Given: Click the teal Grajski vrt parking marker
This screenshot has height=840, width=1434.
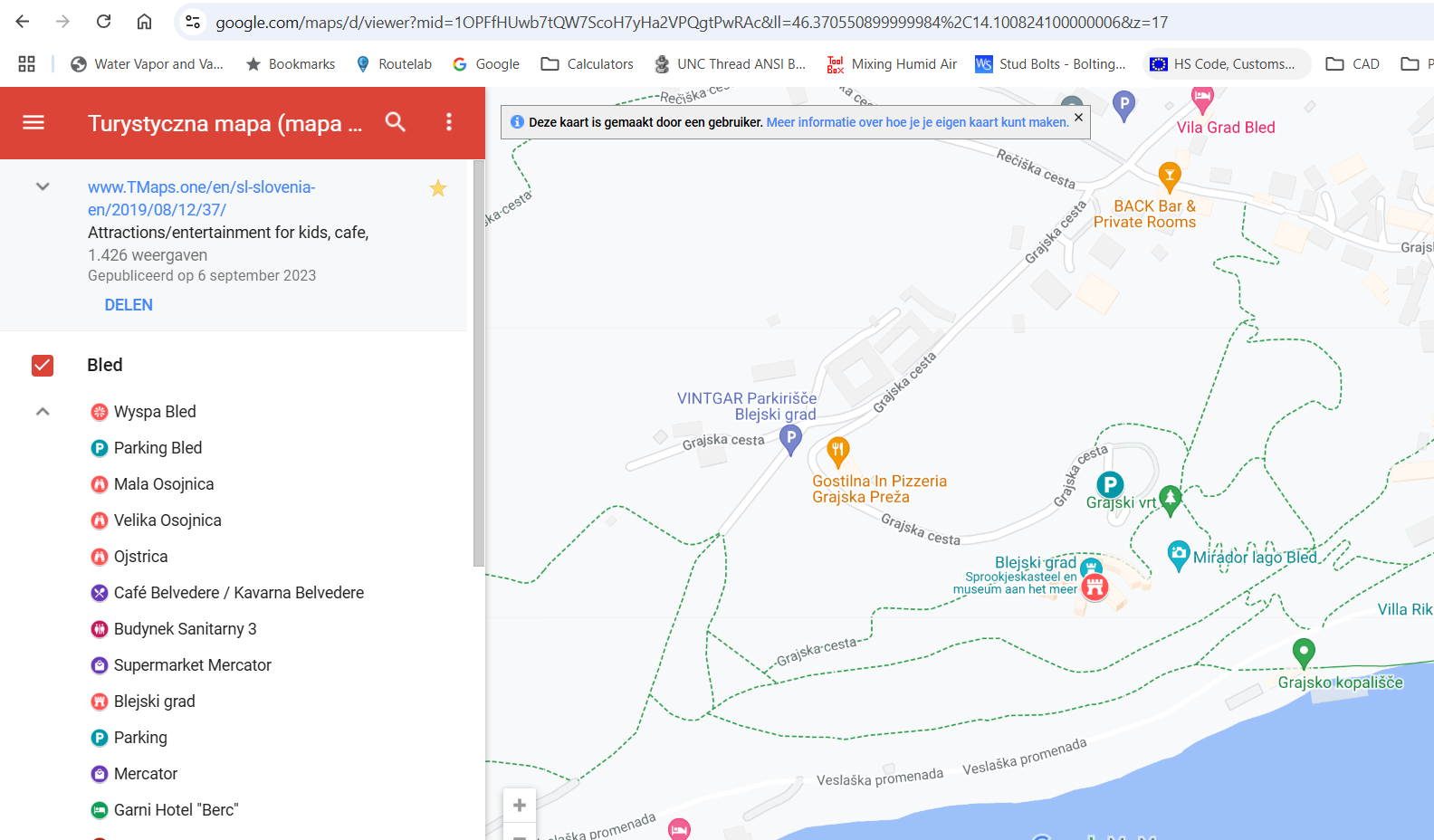Looking at the screenshot, I should 1110,485.
